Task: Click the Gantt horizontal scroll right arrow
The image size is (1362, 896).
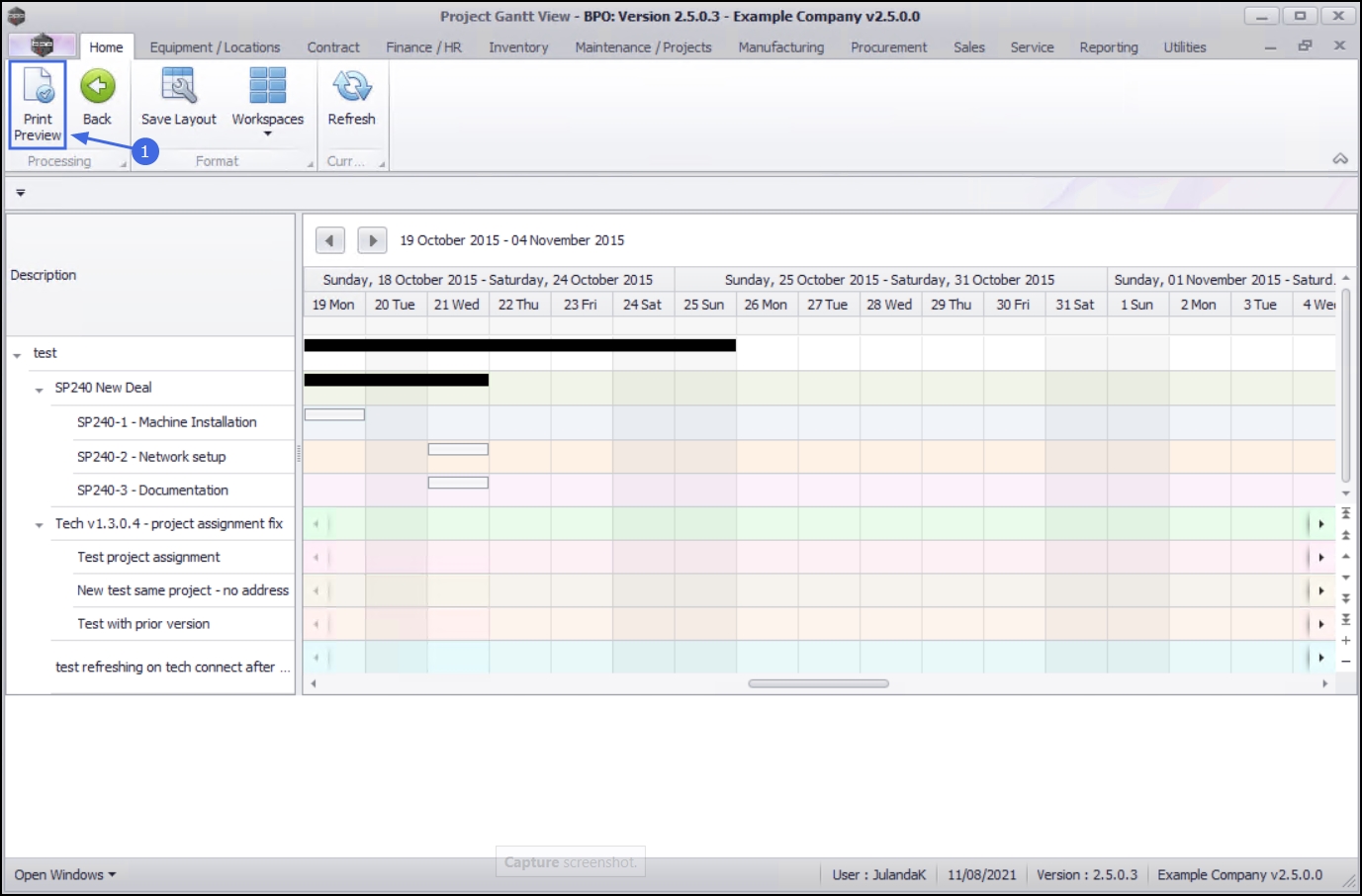Action: coord(1325,683)
